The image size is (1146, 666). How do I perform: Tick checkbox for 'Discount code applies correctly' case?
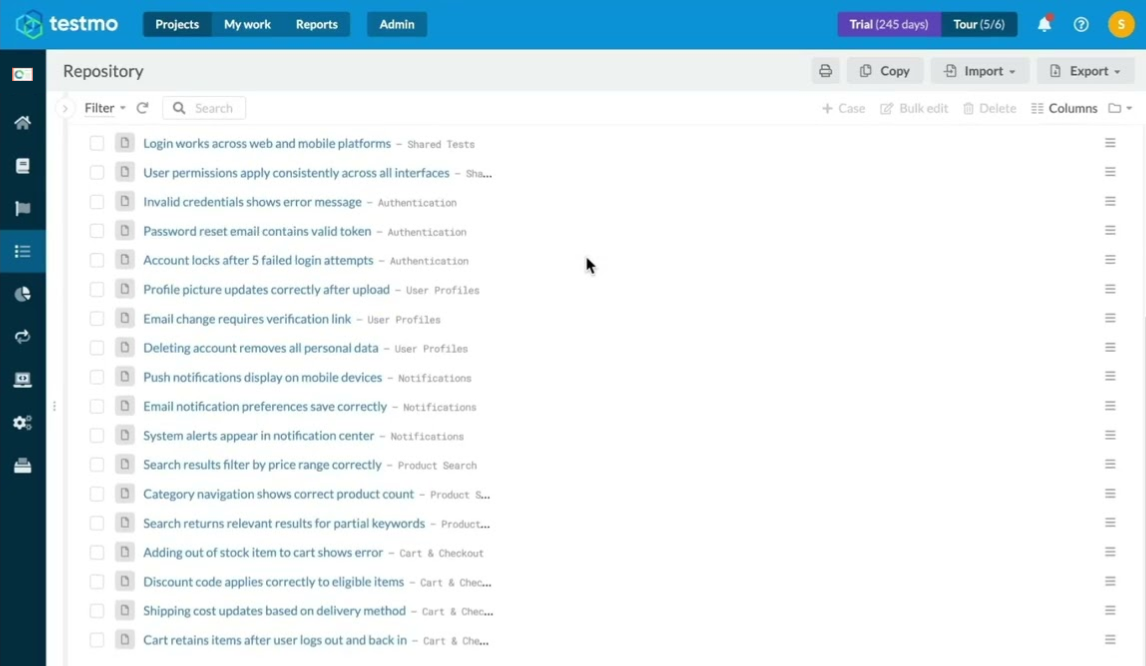click(97, 582)
